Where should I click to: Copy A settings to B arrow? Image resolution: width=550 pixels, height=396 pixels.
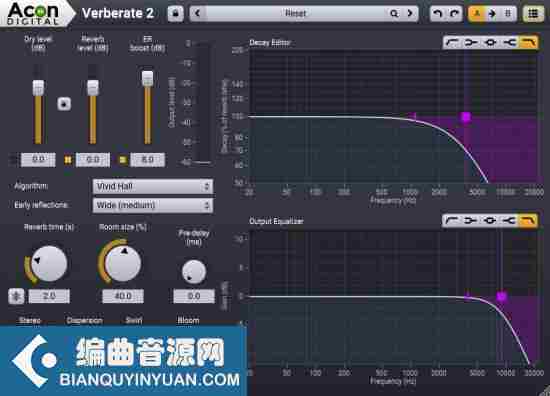(492, 14)
